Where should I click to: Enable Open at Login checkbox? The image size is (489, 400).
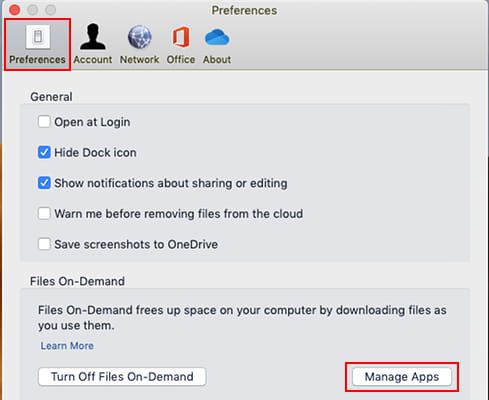coord(44,122)
